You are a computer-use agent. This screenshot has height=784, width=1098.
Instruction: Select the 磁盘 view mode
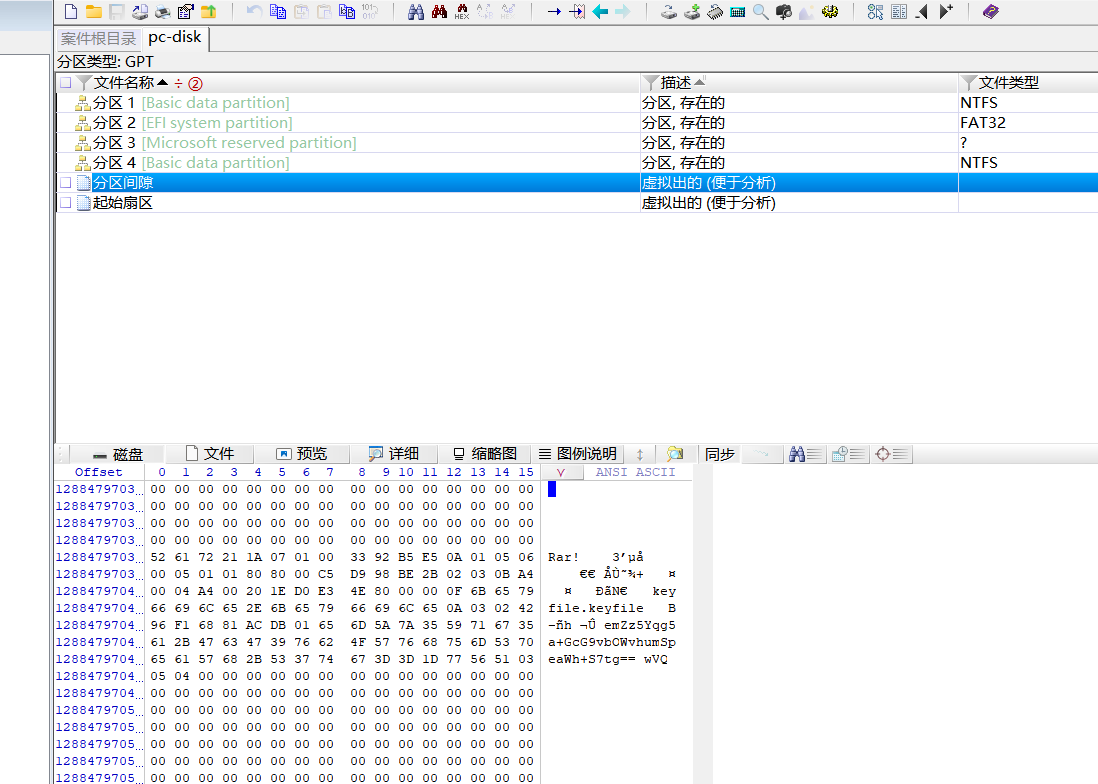[x=118, y=454]
